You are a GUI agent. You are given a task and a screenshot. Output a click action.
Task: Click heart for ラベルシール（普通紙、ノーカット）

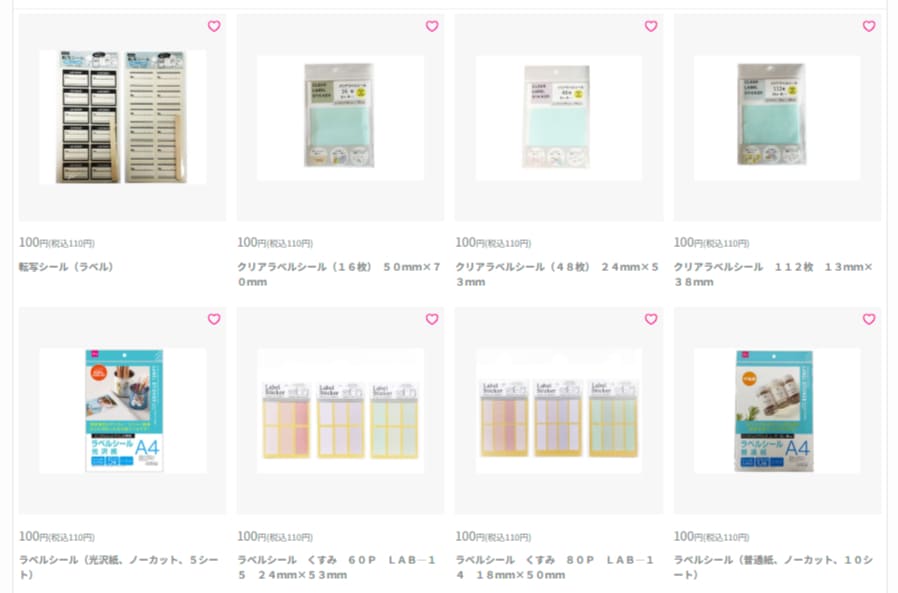pos(869,319)
